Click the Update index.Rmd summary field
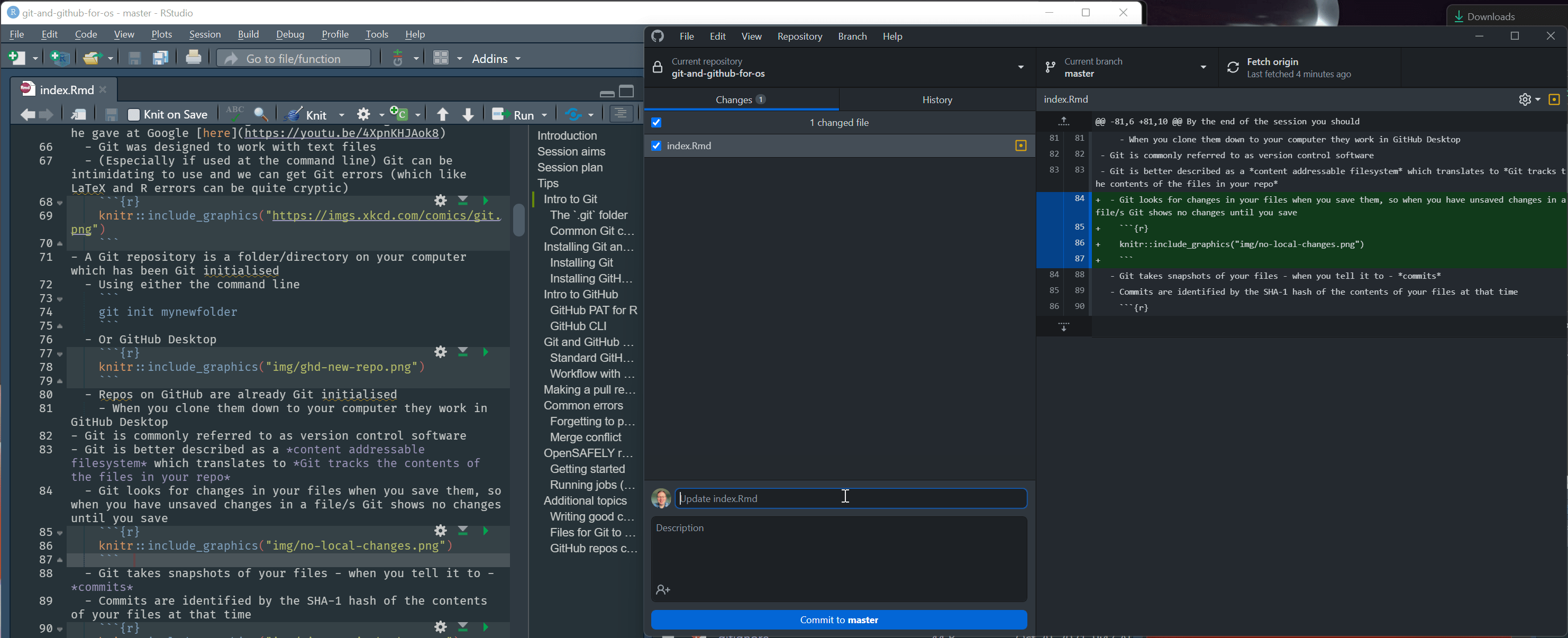 click(x=846, y=498)
